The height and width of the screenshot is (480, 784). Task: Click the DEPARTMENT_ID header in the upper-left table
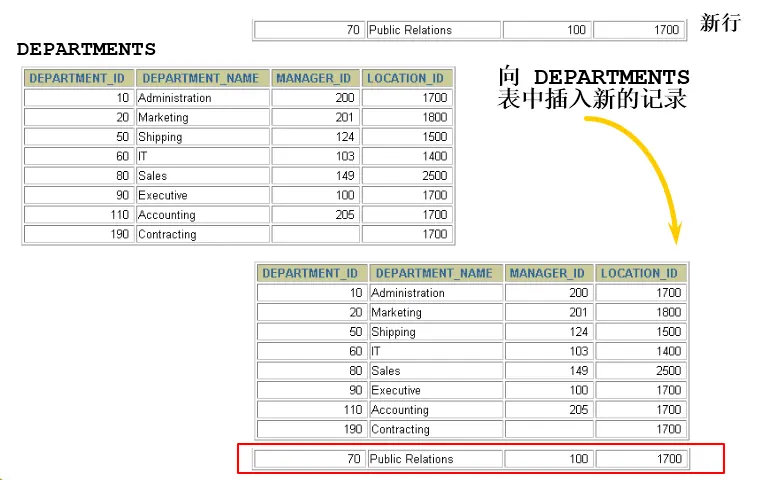[79, 78]
